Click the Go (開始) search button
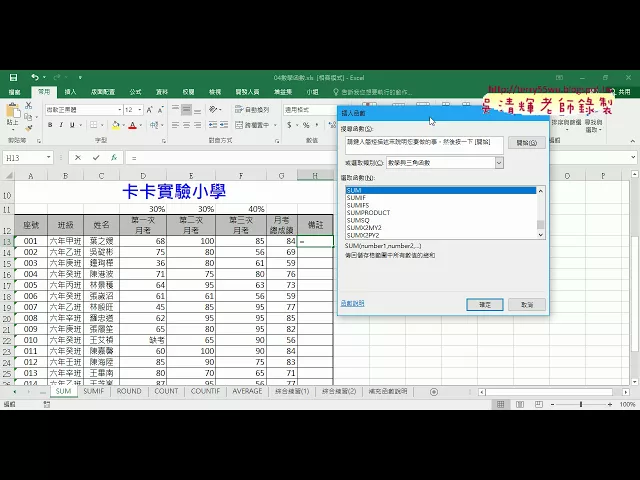 (527, 143)
